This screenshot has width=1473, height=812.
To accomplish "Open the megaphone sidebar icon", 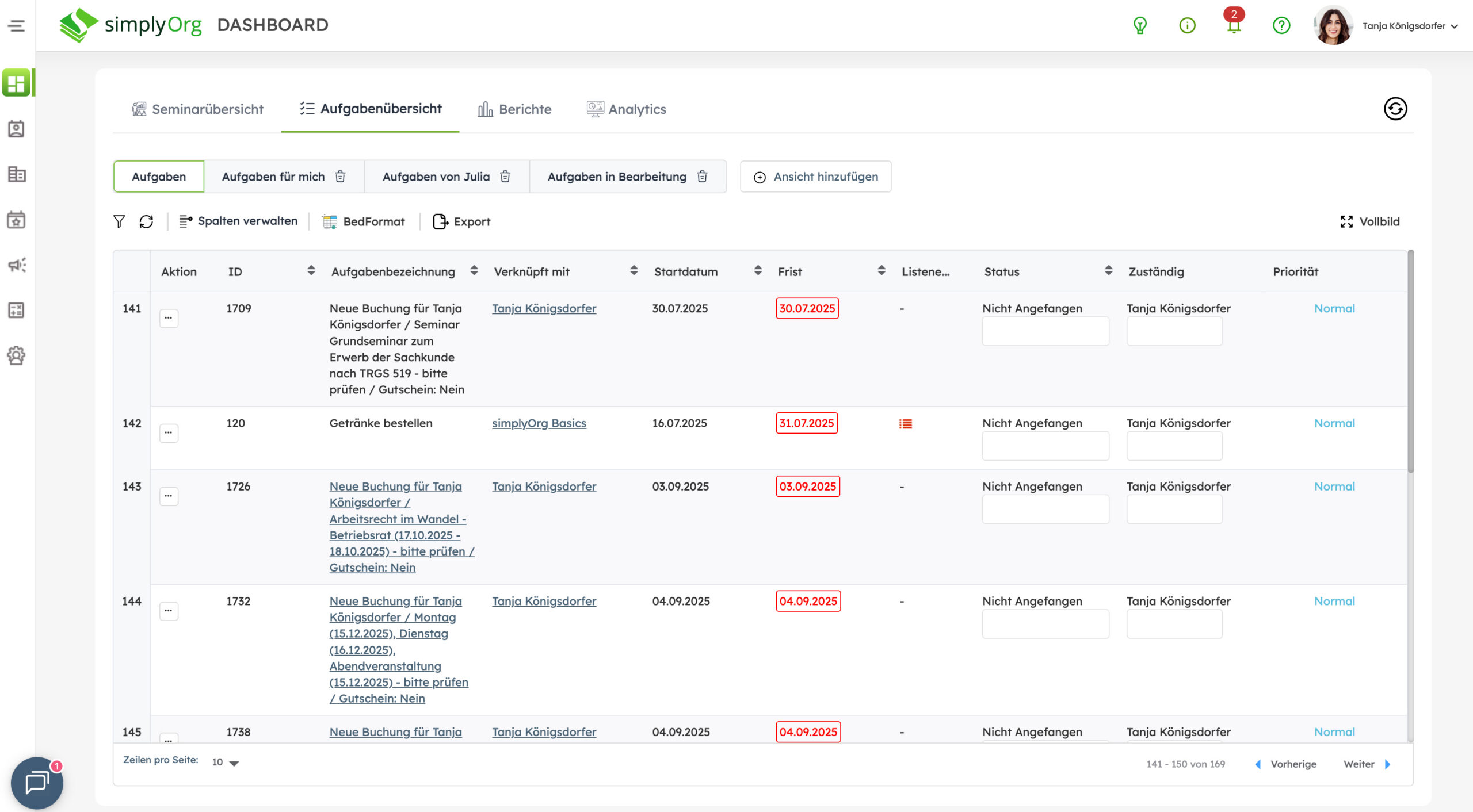I will tap(17, 265).
